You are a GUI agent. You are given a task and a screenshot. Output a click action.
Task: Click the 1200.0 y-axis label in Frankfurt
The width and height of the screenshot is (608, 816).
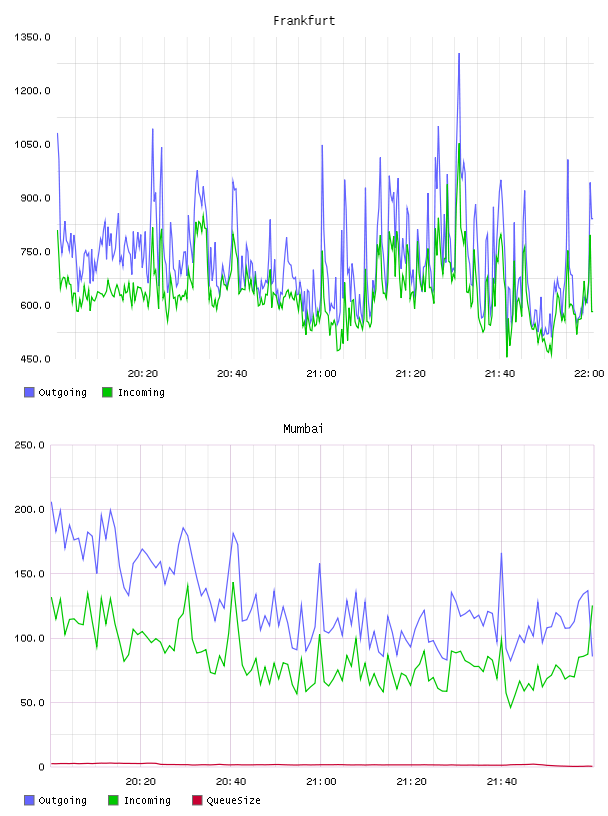(32, 91)
